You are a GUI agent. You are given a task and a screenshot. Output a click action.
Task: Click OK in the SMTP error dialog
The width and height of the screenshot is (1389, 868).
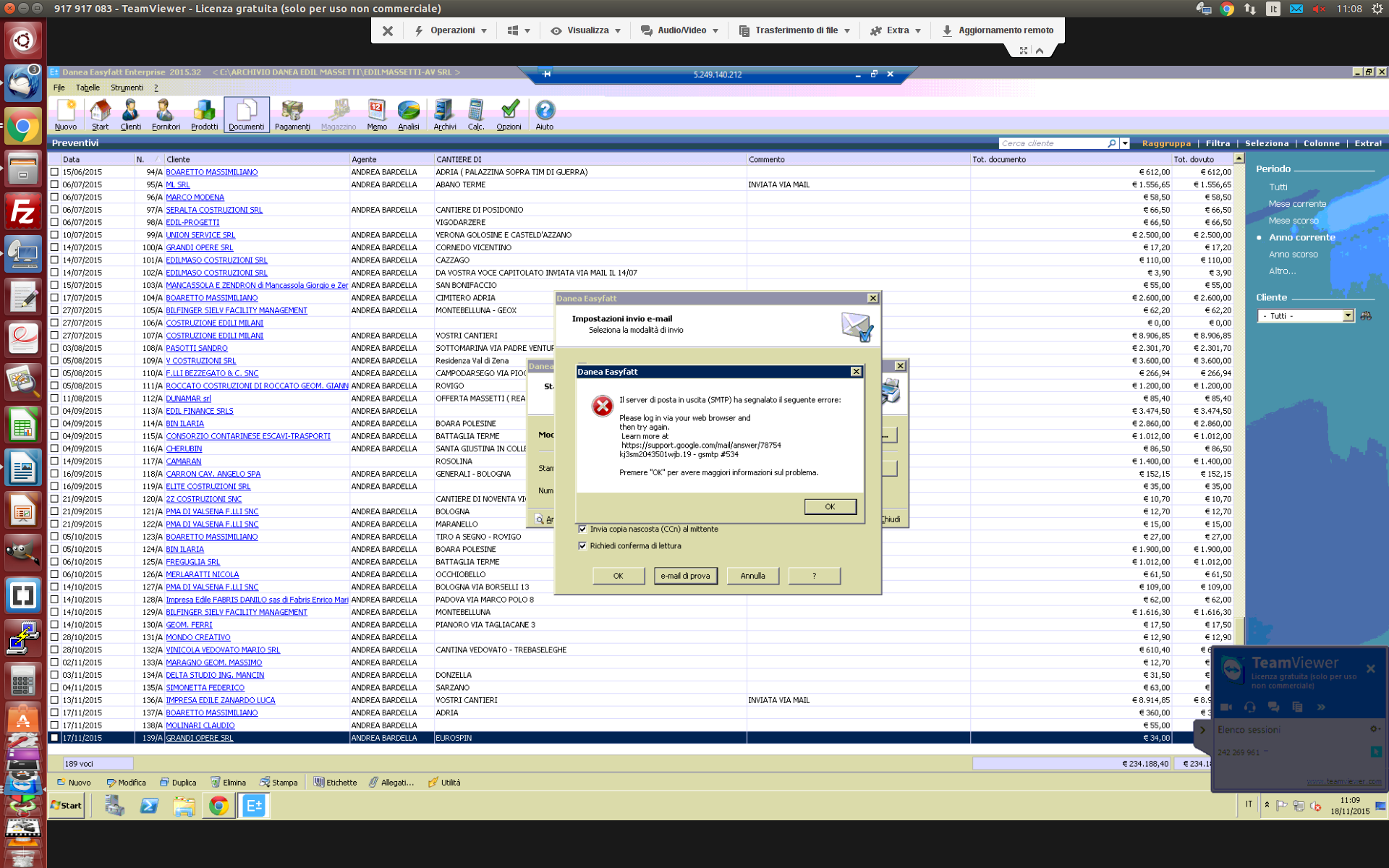830,506
